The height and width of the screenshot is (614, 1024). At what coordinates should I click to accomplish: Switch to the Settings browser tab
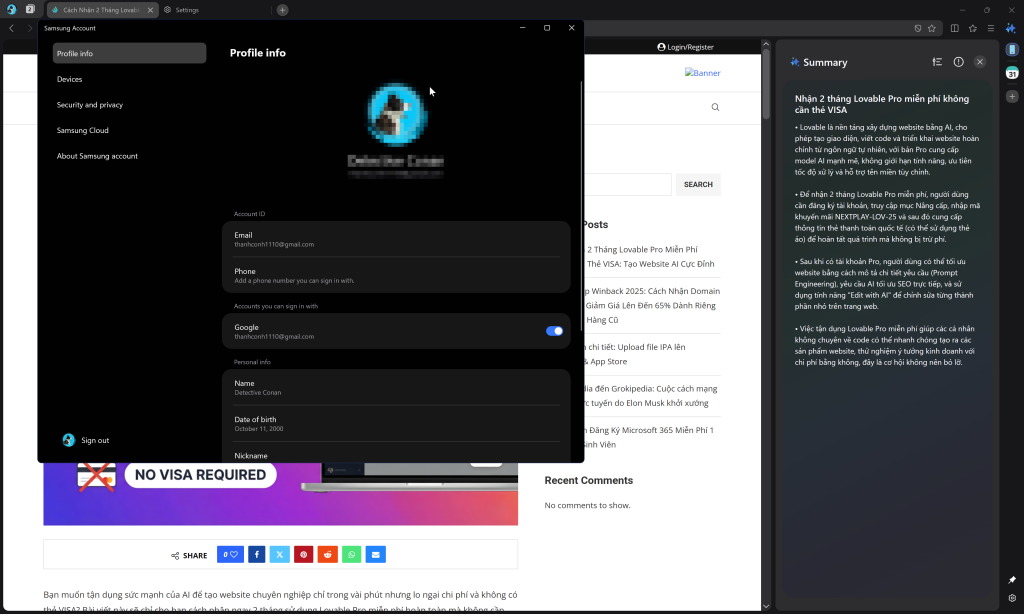coord(187,10)
